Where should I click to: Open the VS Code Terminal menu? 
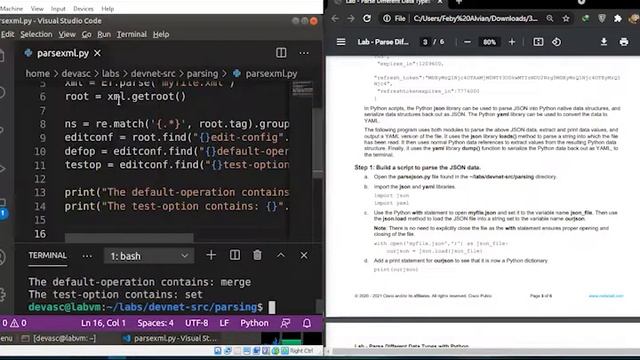(x=132, y=34)
